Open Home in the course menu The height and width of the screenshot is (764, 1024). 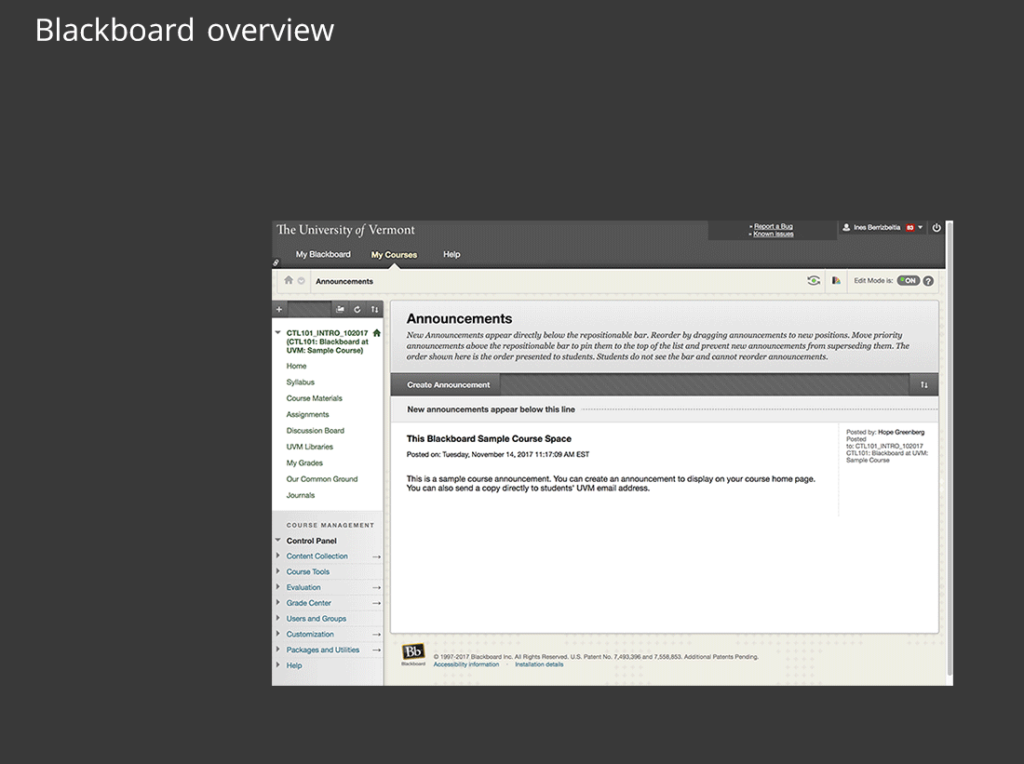click(296, 366)
